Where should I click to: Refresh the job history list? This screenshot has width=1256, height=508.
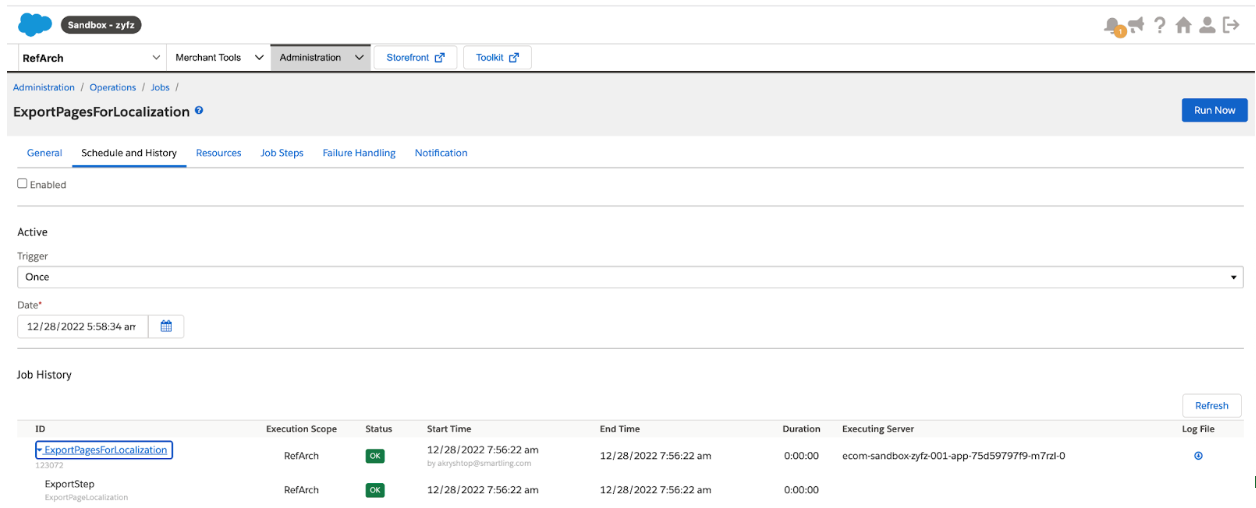tap(1211, 405)
